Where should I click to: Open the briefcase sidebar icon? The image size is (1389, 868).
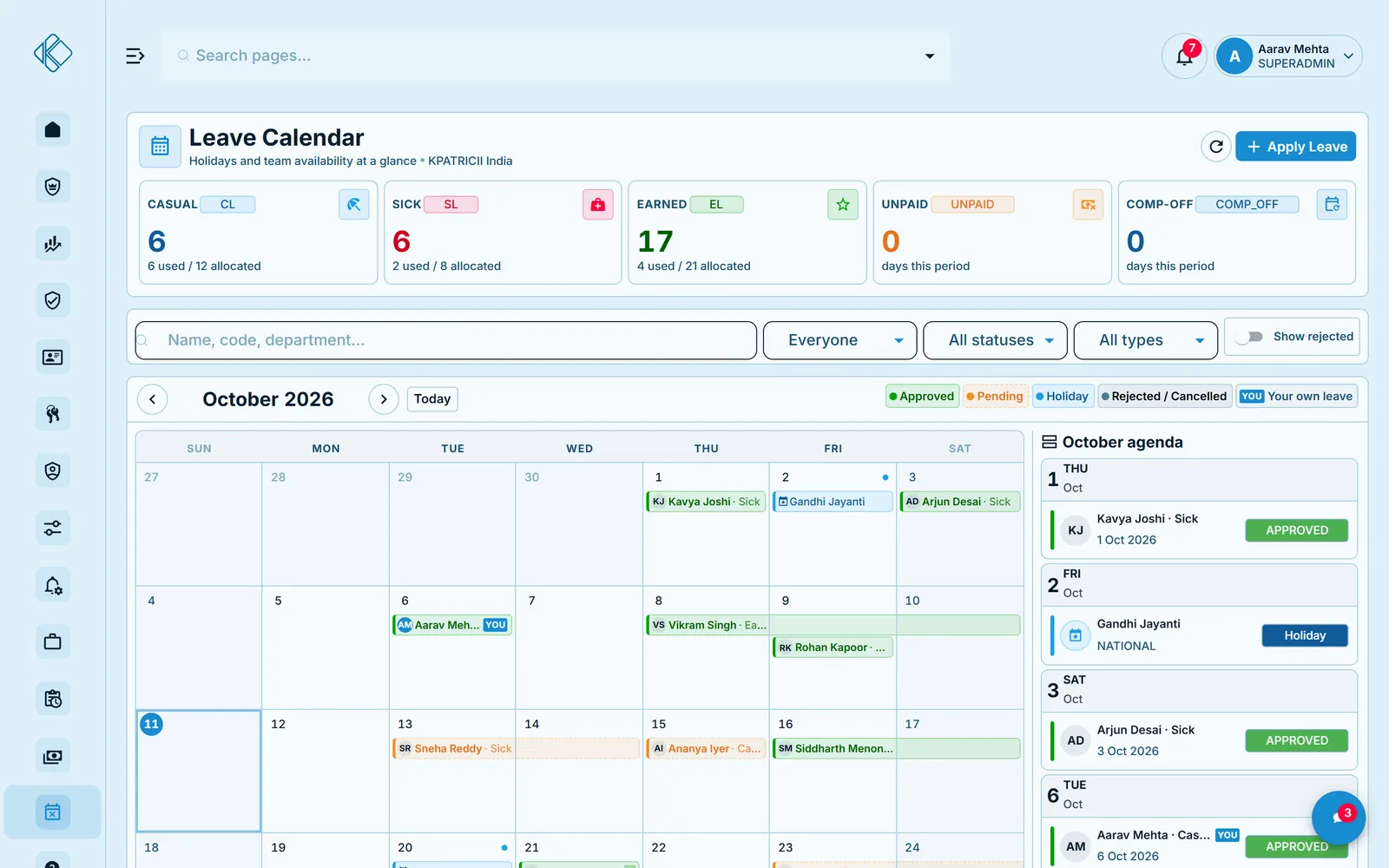(53, 642)
